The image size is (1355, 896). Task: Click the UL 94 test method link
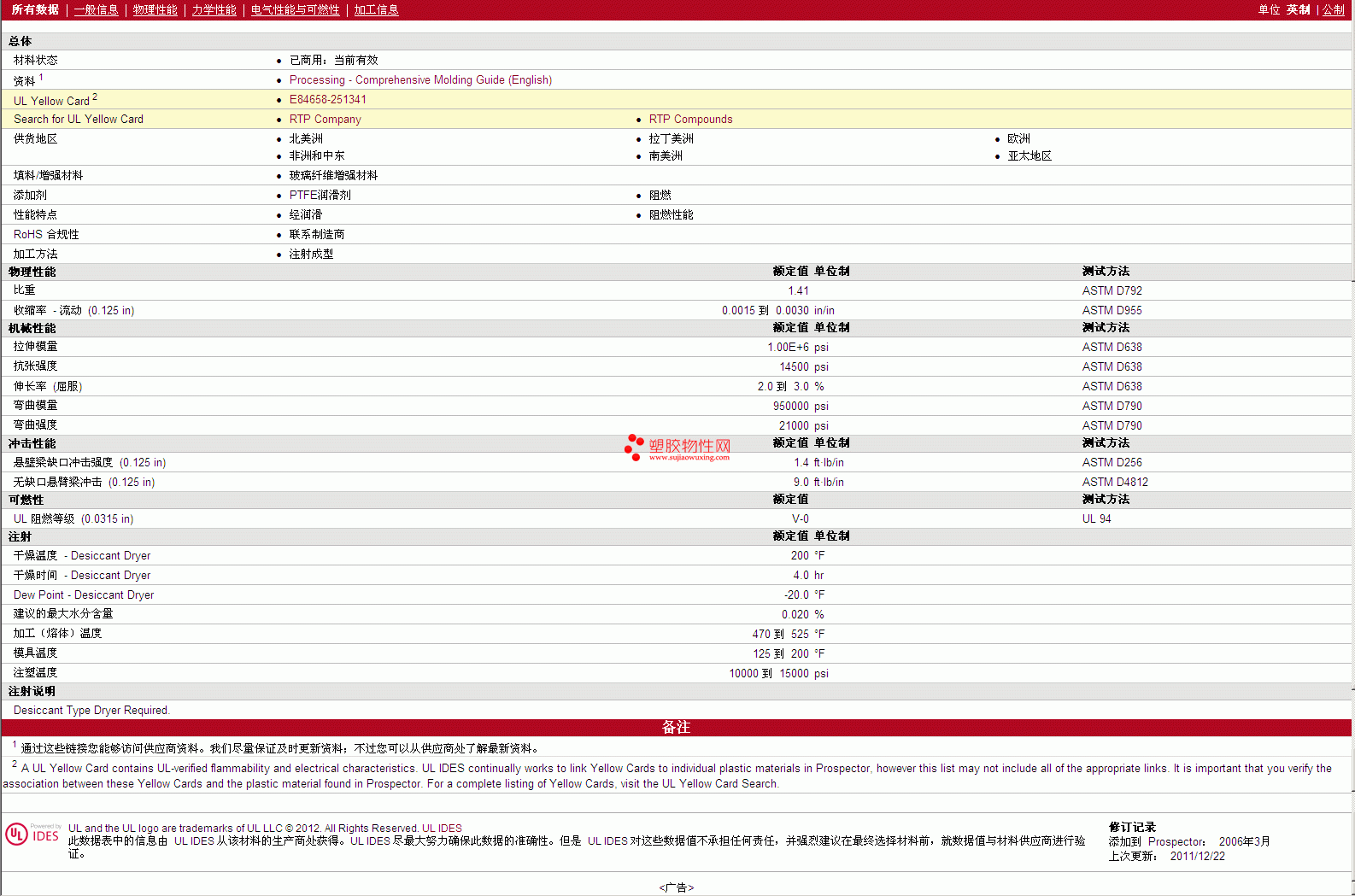pos(1096,518)
